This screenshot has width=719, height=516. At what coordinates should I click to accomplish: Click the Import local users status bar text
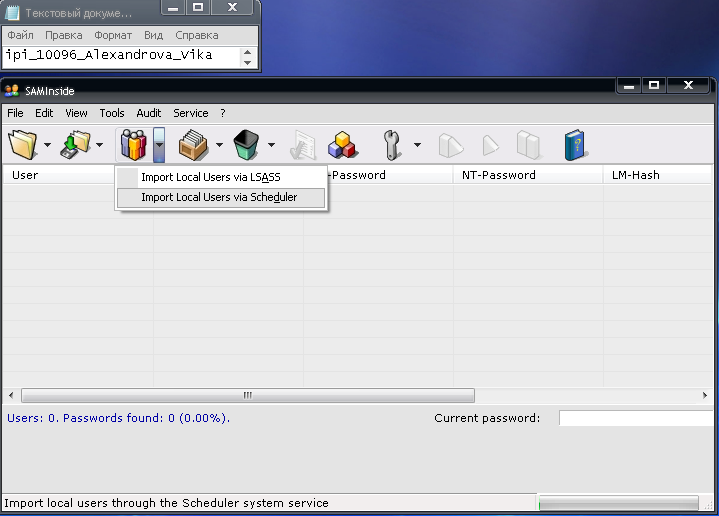click(x=166, y=503)
